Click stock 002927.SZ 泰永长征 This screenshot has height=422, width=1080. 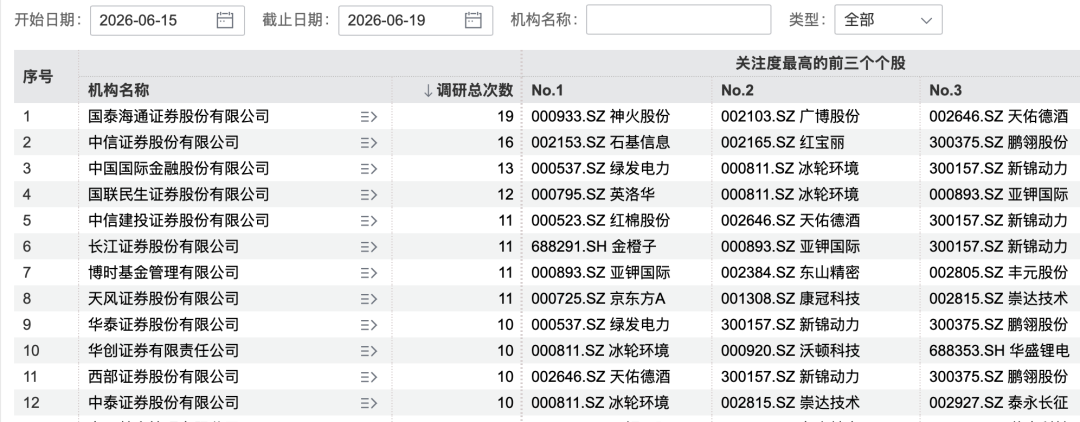(x=999, y=403)
